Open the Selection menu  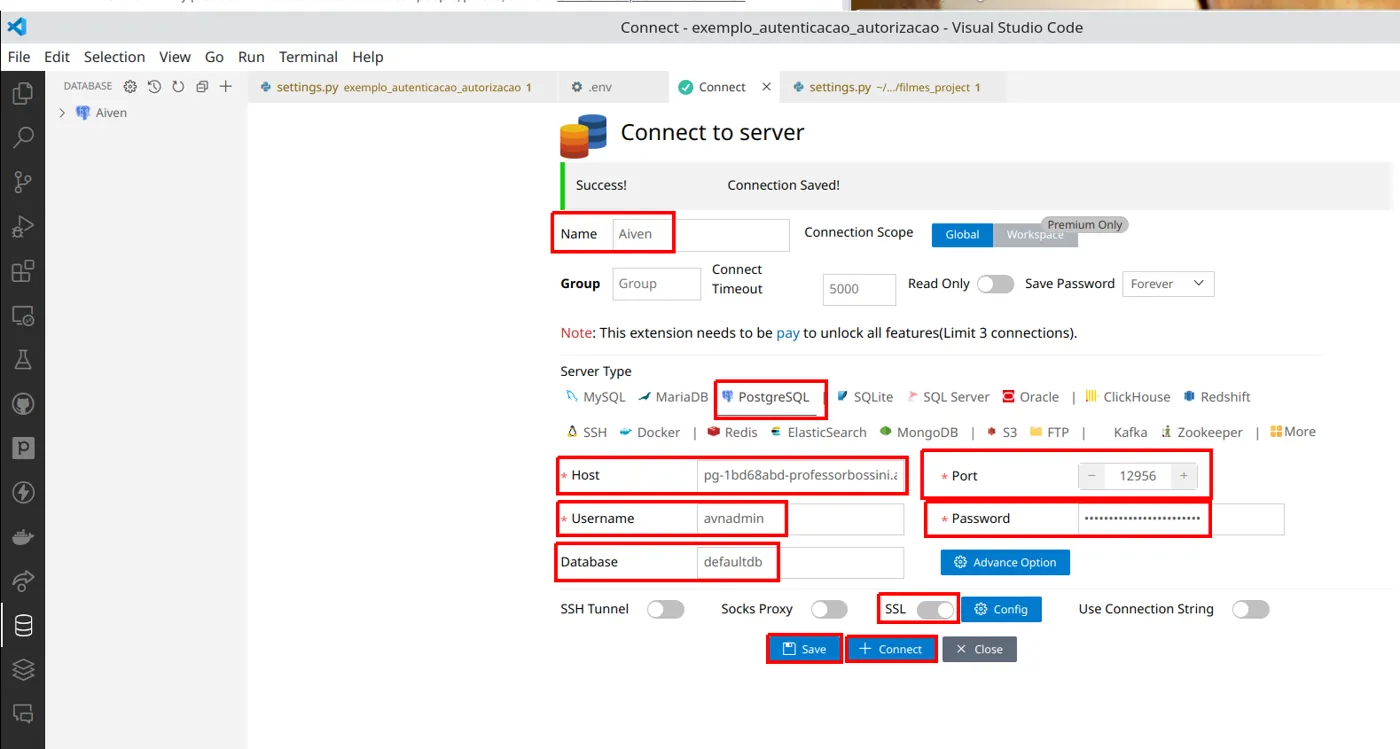pos(114,57)
